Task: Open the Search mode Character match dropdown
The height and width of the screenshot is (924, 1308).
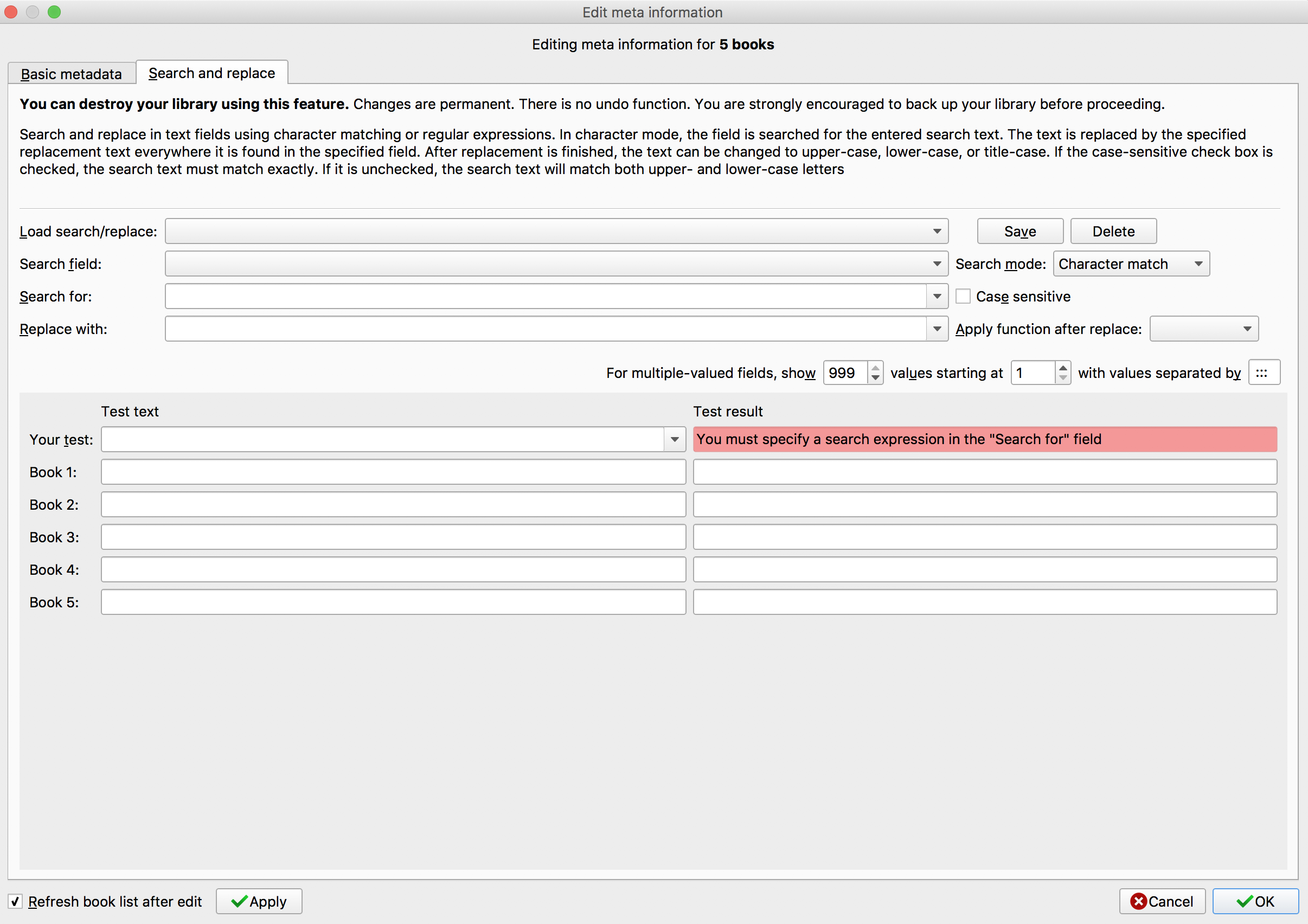Action: click(1131, 264)
